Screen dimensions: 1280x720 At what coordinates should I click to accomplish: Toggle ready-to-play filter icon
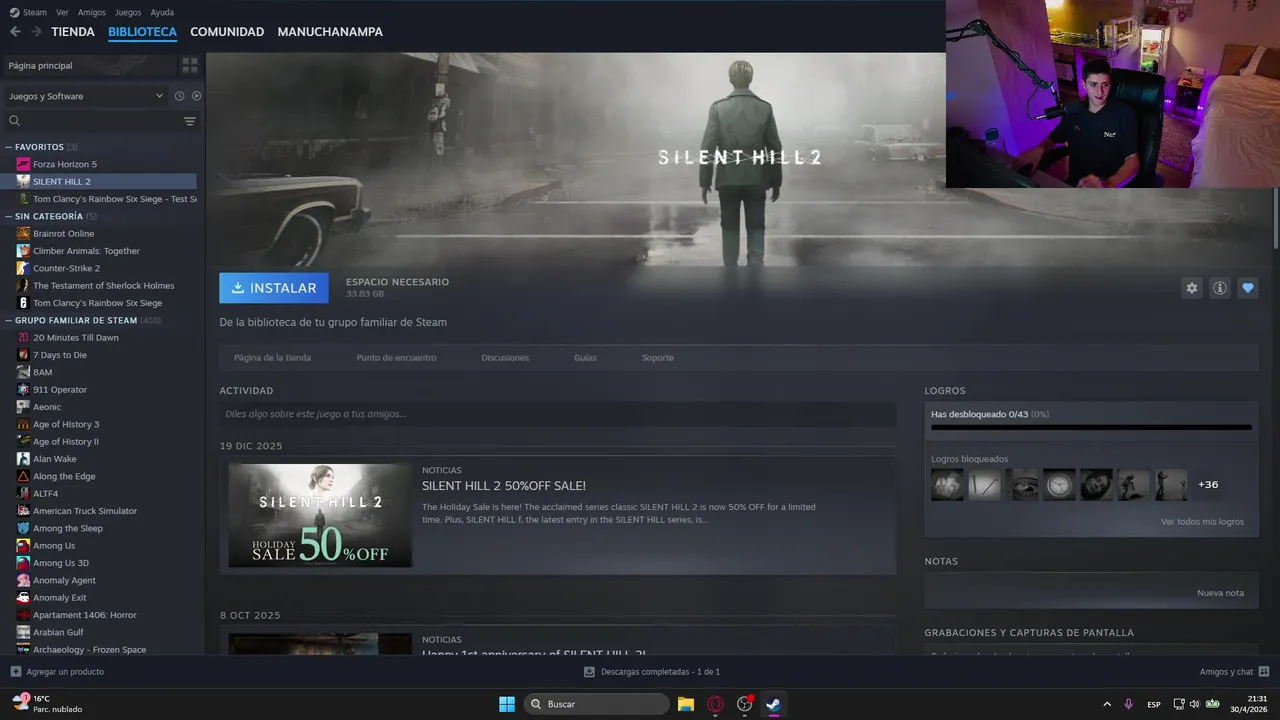click(196, 96)
